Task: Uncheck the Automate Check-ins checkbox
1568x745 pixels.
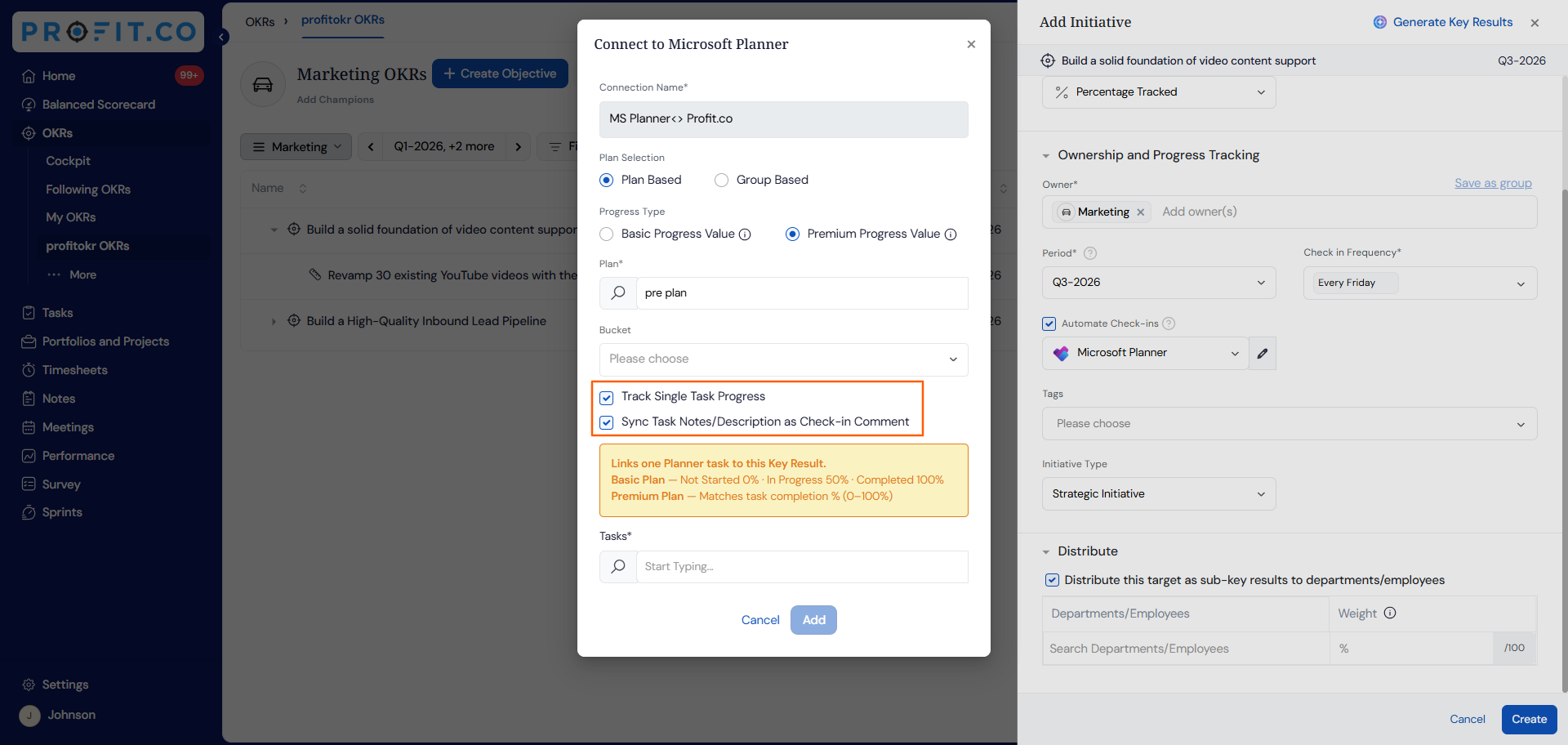Action: click(x=1049, y=323)
